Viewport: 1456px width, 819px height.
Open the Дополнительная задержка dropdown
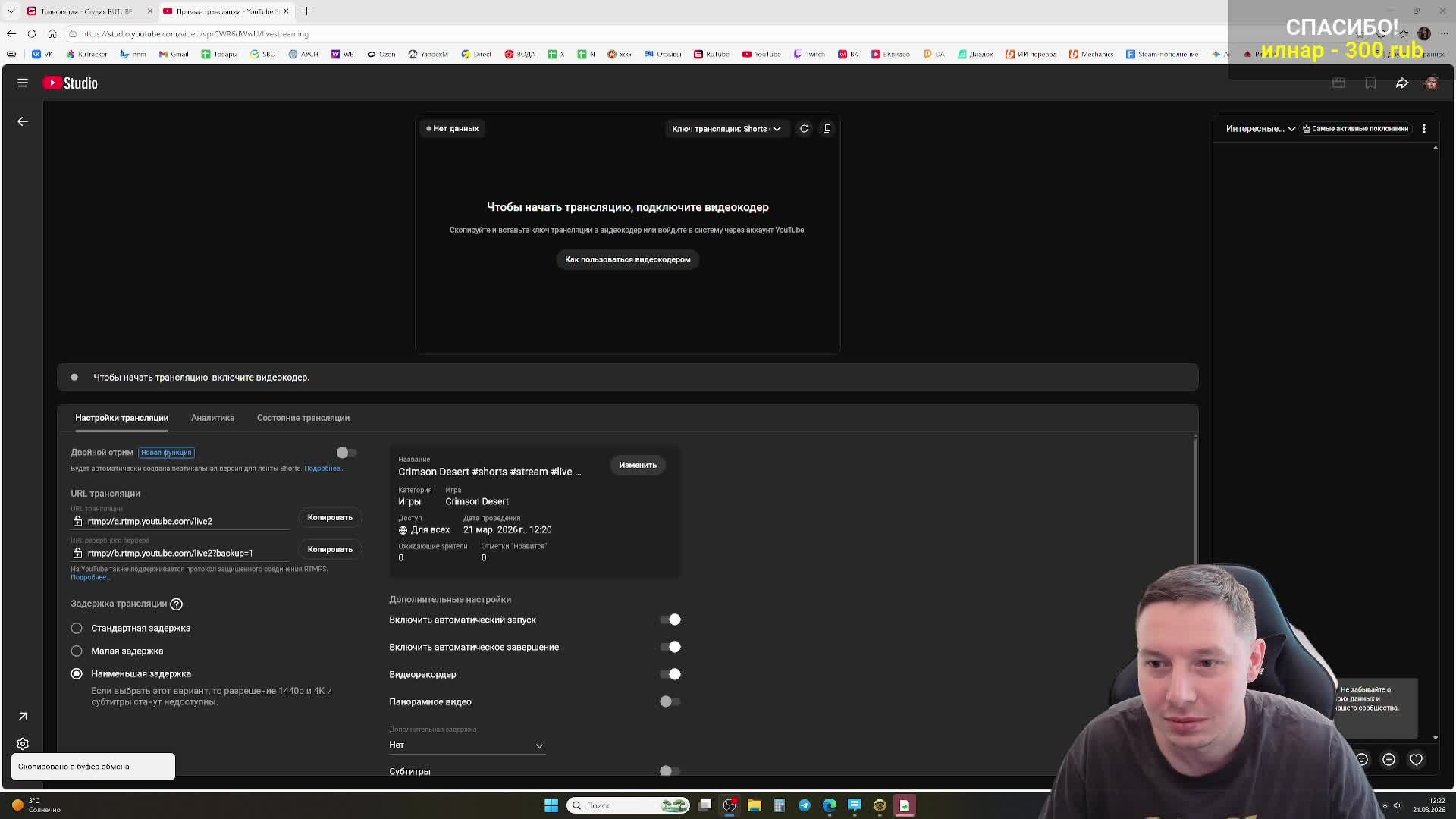(x=466, y=745)
